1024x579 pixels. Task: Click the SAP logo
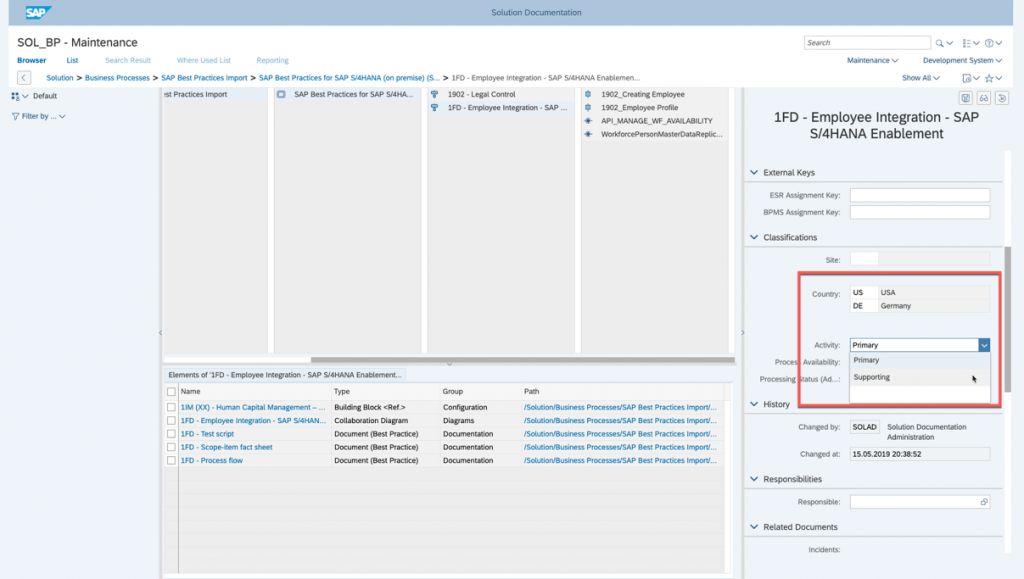pyautogui.click(x=38, y=12)
